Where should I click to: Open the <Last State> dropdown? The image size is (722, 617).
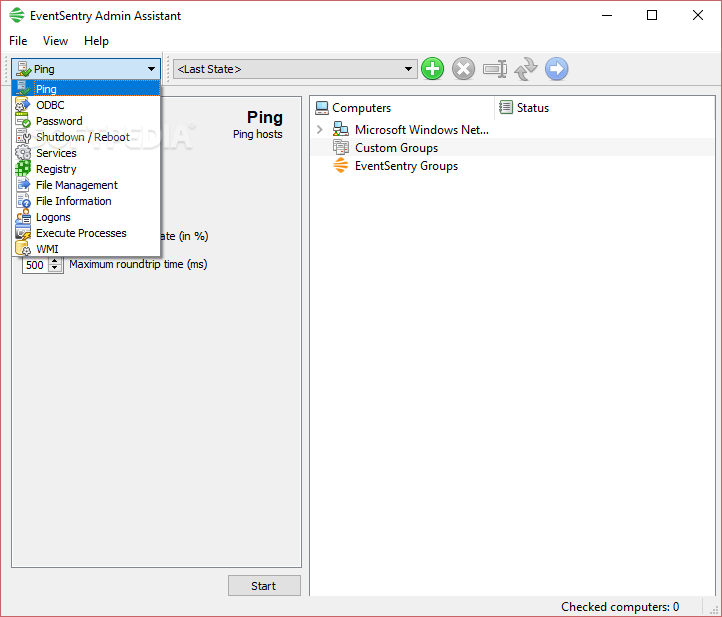(x=295, y=69)
